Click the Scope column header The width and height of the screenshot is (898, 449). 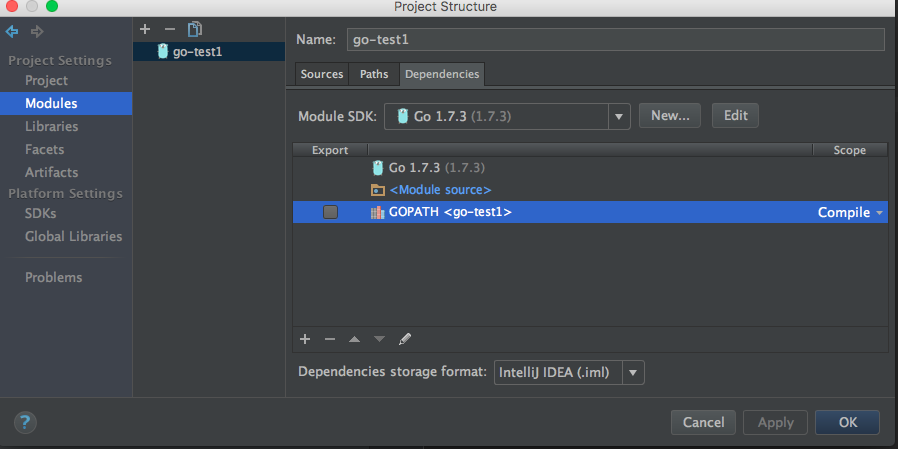849,150
